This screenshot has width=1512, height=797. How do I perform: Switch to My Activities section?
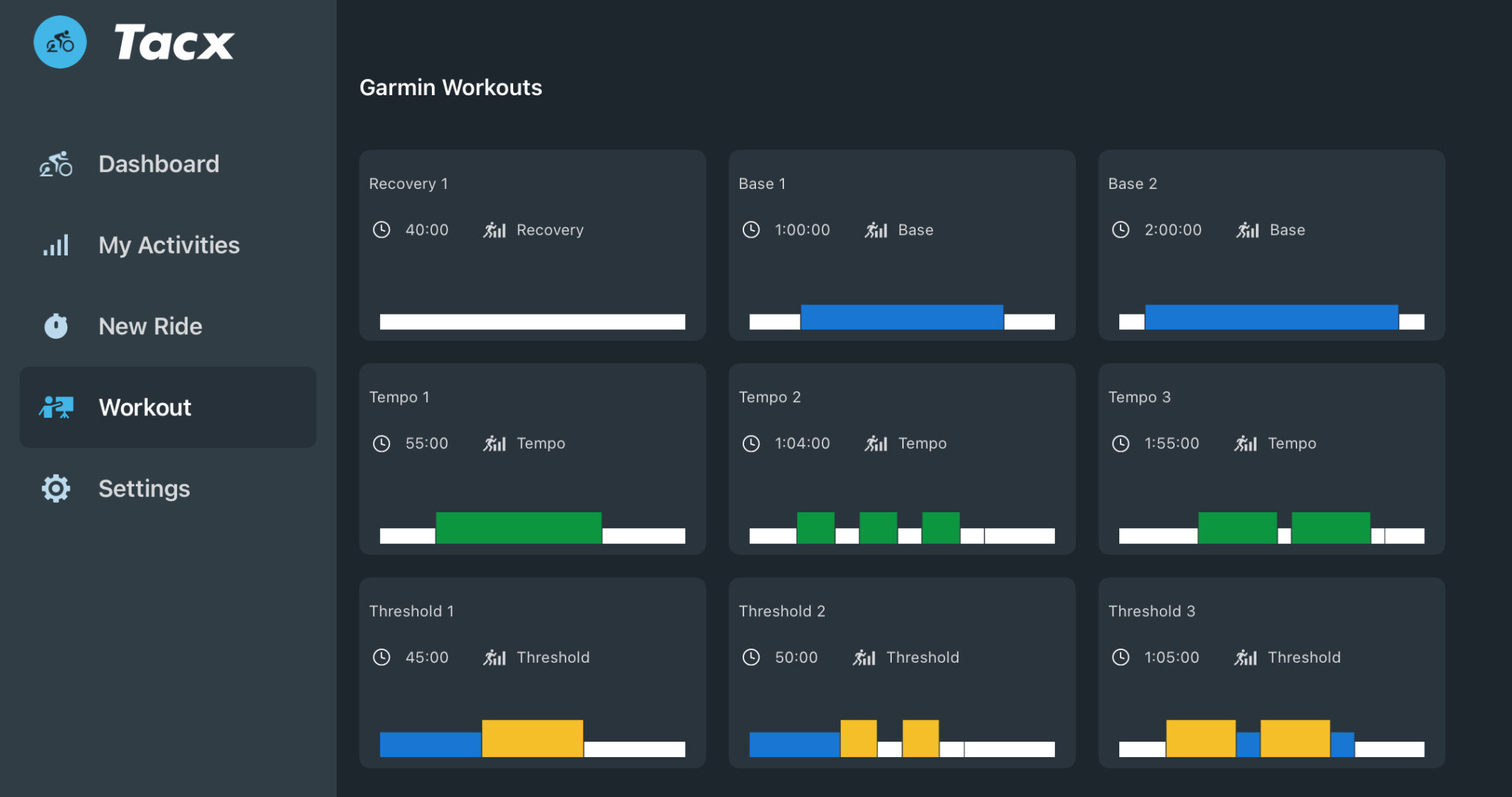tap(168, 245)
